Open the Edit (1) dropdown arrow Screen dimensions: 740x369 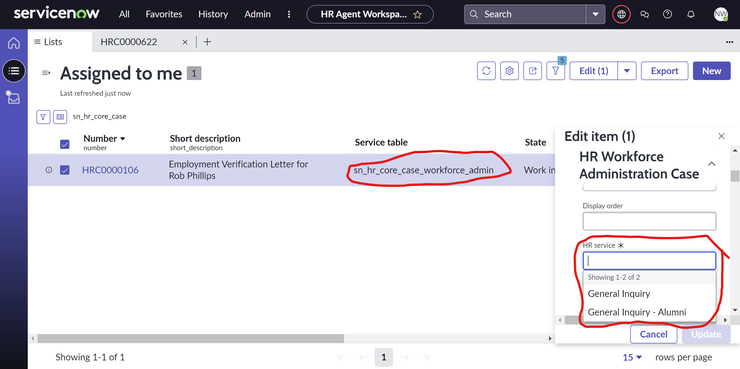pos(627,71)
